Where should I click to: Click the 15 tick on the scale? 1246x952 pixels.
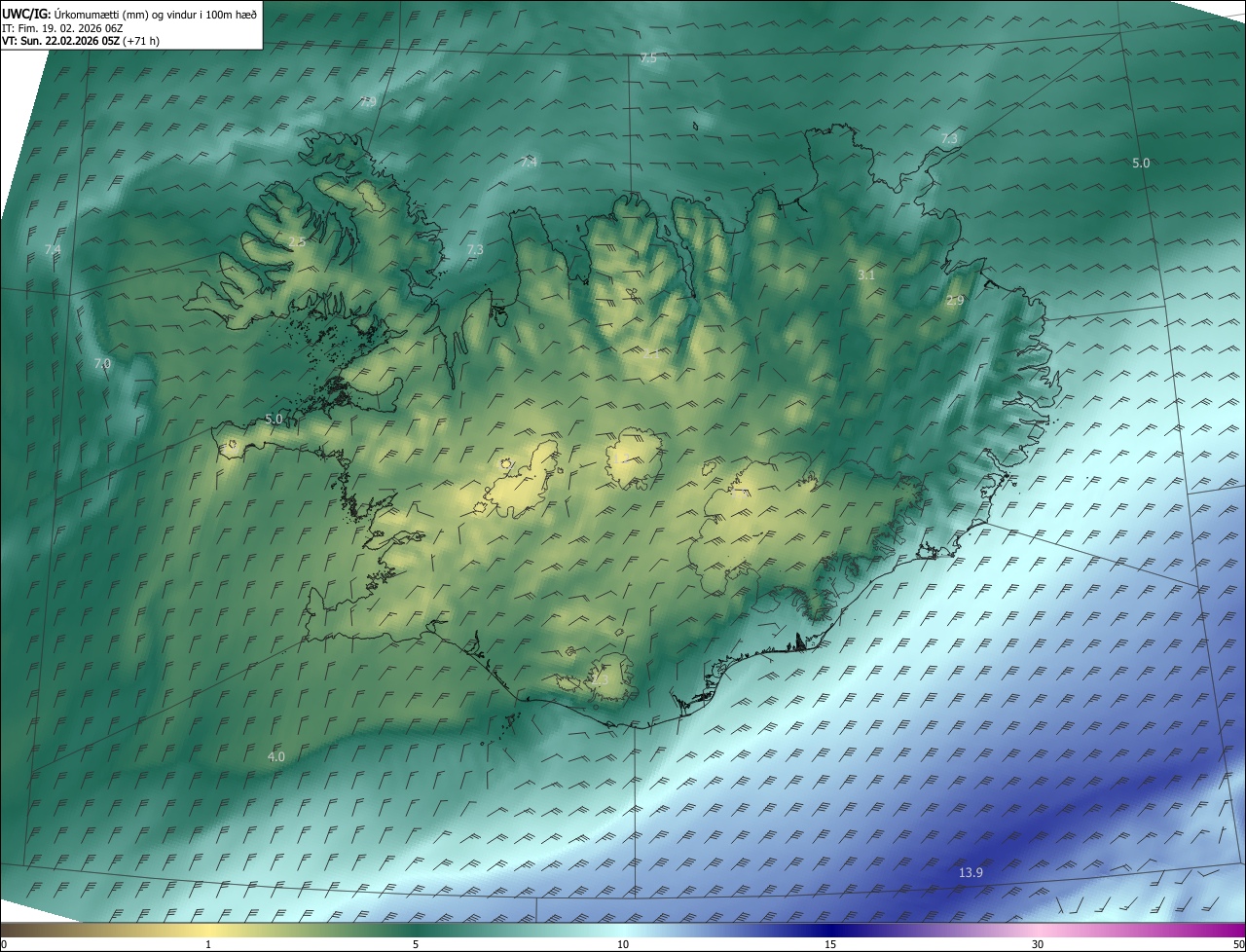click(830, 944)
